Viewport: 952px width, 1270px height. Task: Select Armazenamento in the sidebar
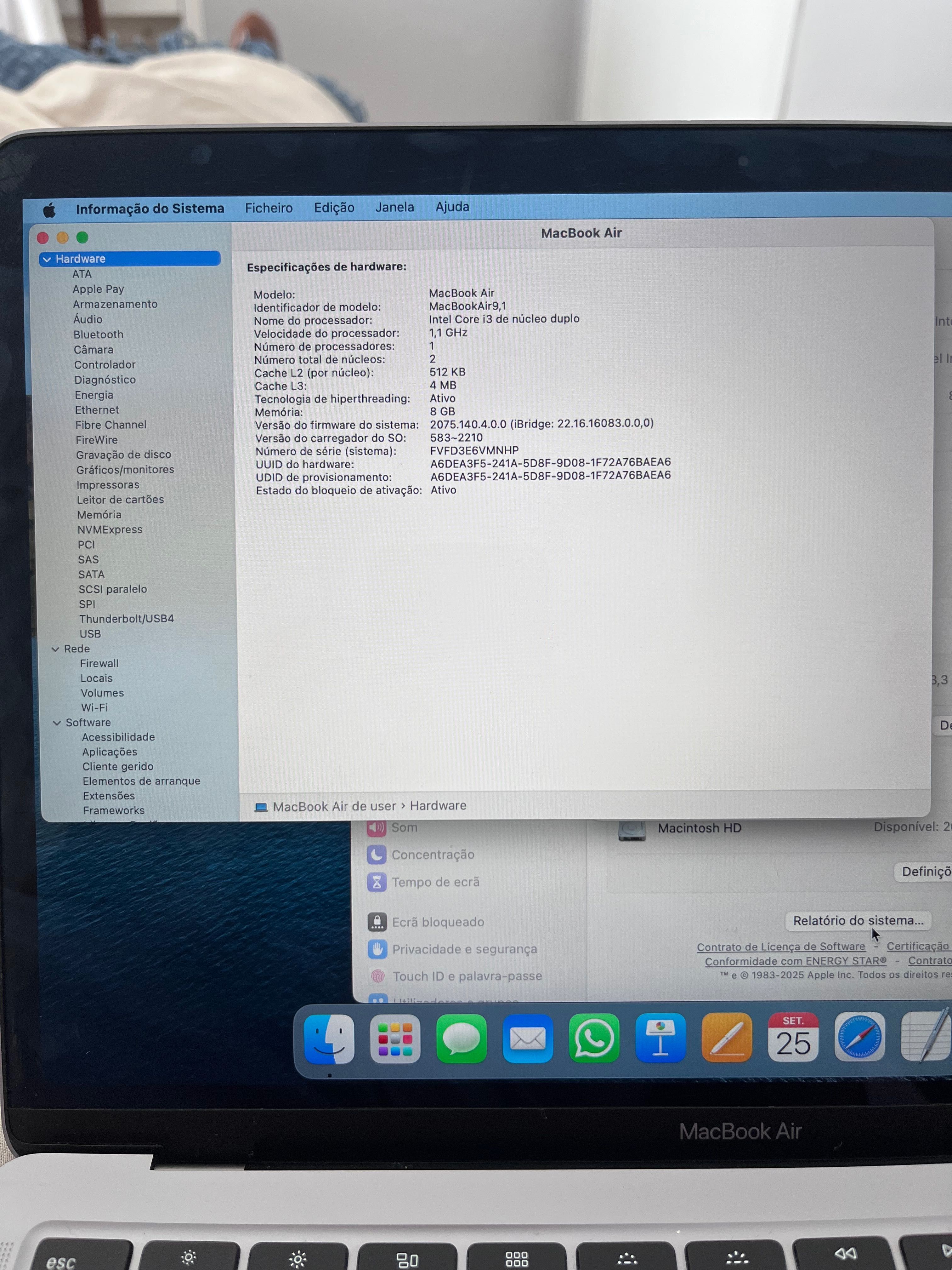tap(115, 304)
